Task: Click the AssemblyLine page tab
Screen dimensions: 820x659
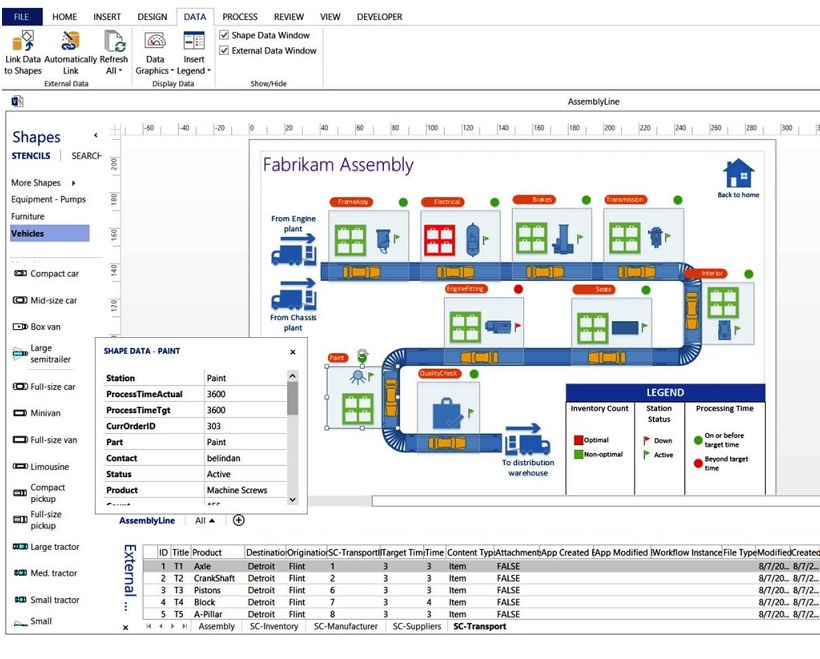Action: tap(147, 520)
